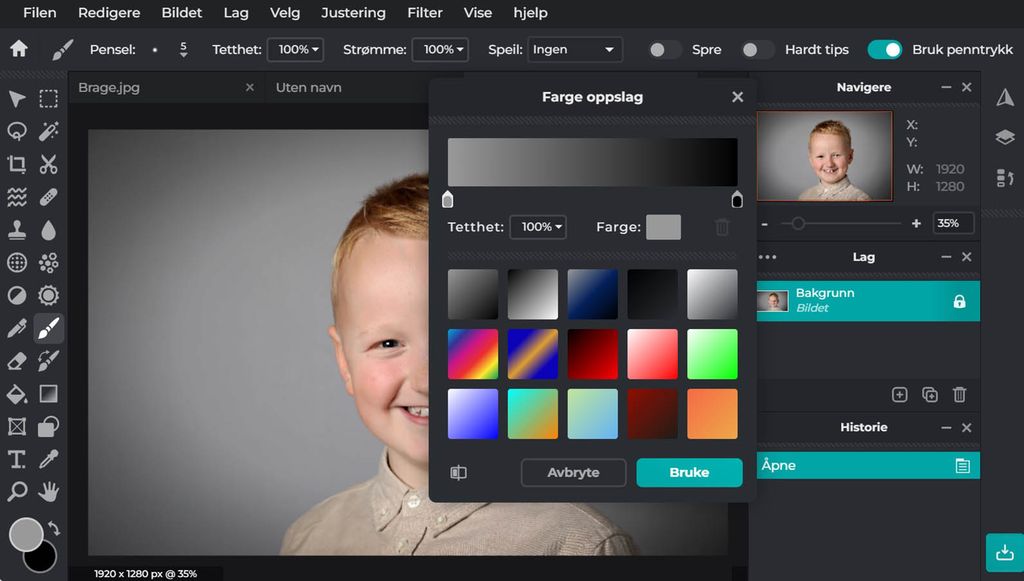Select the Paint Bucket fill tool
The image size is (1024, 581).
pyautogui.click(x=17, y=393)
